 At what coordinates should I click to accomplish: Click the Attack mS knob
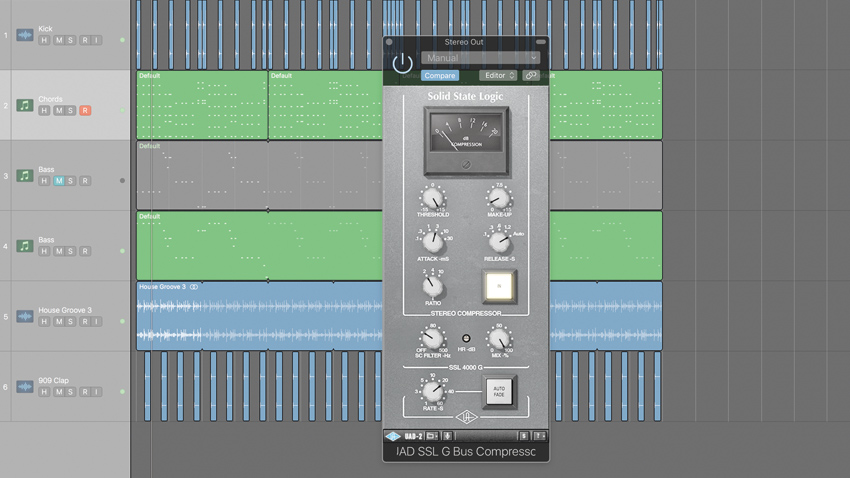(433, 242)
